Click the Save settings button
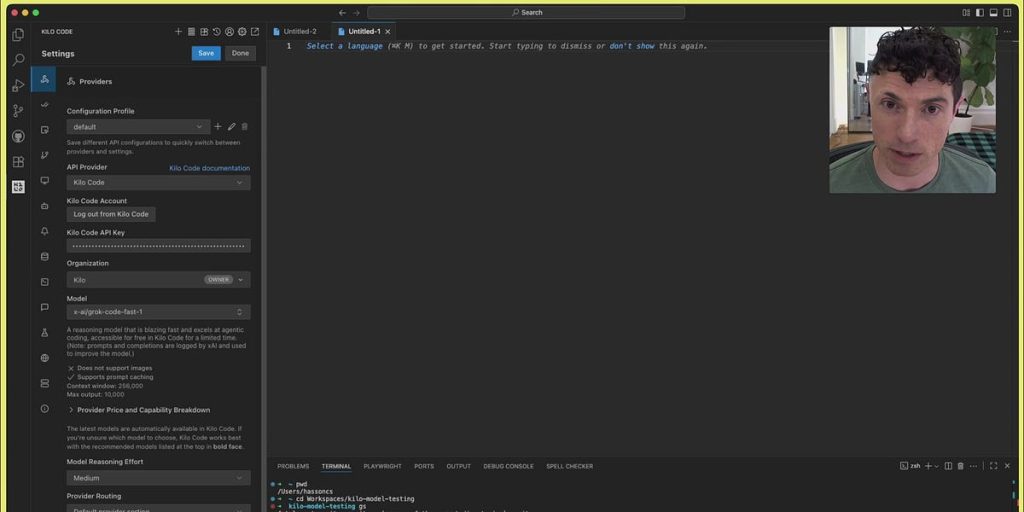The width and height of the screenshot is (1024, 512). click(206, 53)
